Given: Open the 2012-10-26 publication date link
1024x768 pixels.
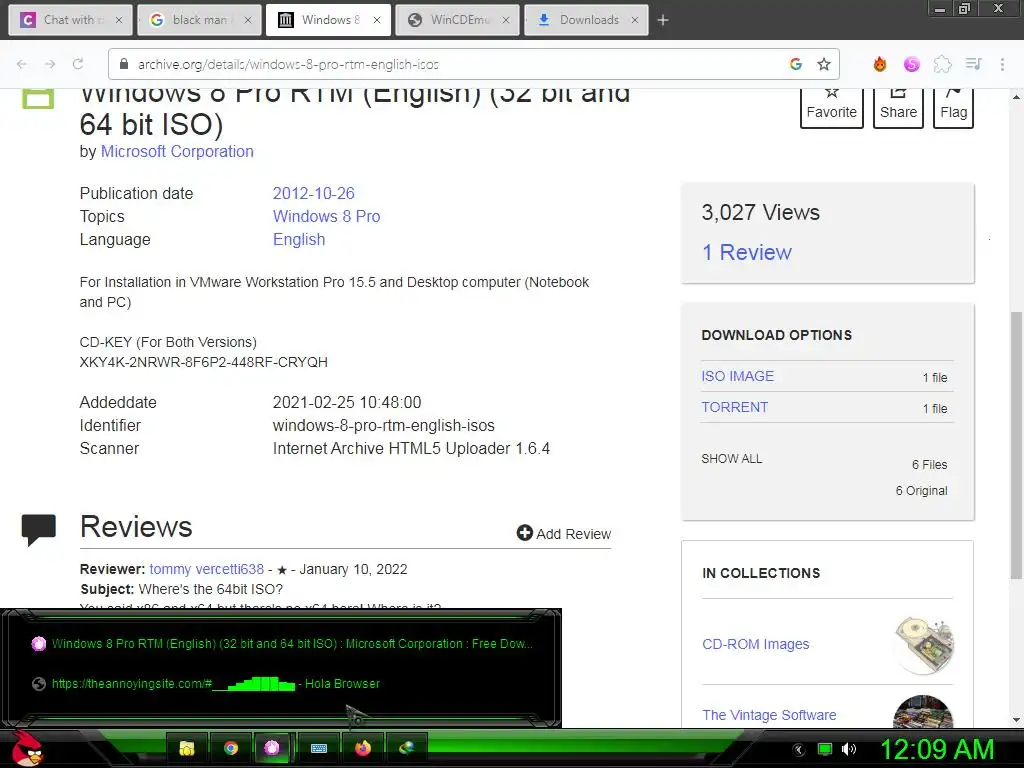Looking at the screenshot, I should pyautogui.click(x=313, y=193).
